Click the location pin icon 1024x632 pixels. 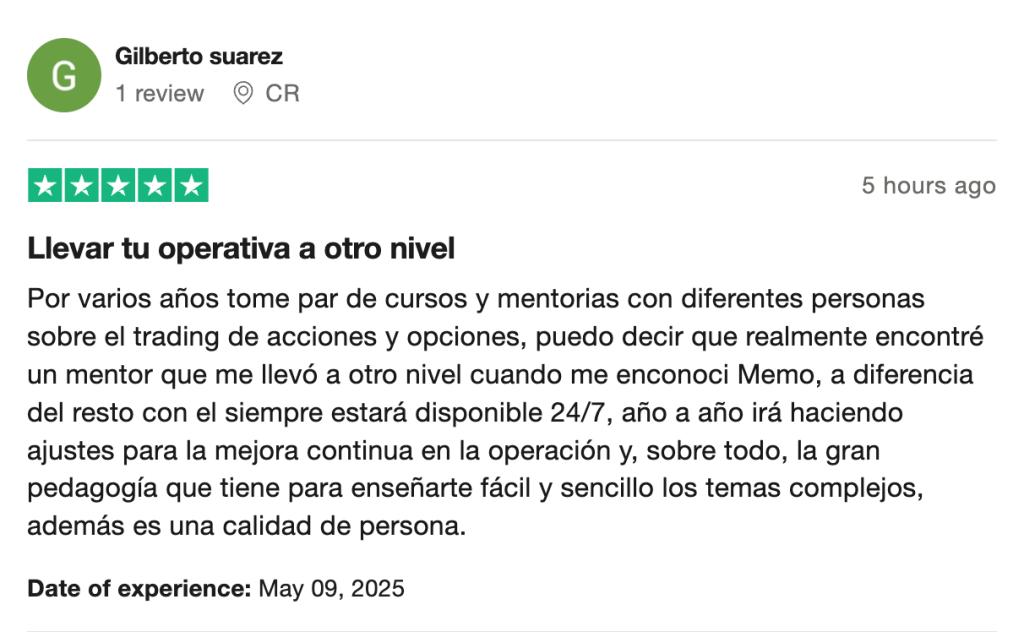(x=243, y=93)
